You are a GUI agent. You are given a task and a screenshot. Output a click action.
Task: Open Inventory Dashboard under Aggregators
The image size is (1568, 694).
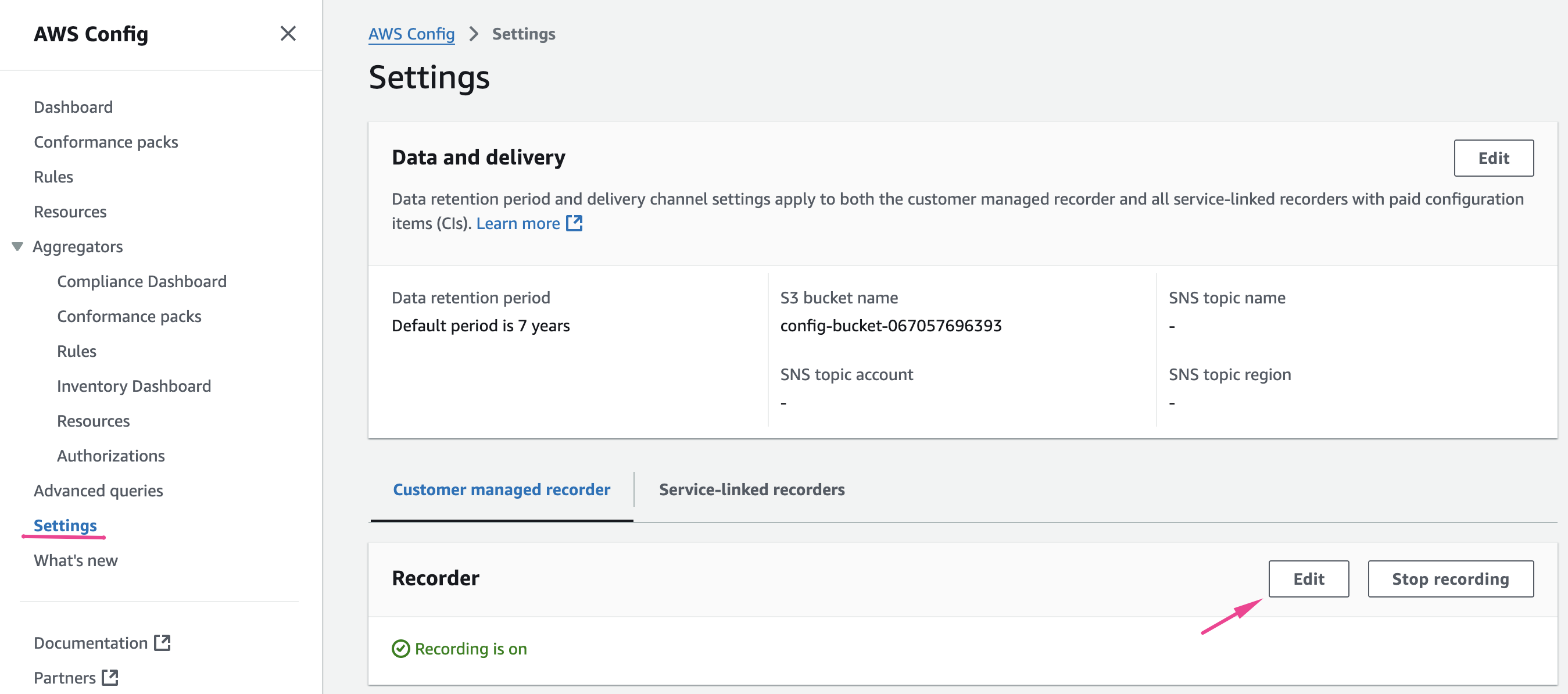pyautogui.click(x=134, y=386)
